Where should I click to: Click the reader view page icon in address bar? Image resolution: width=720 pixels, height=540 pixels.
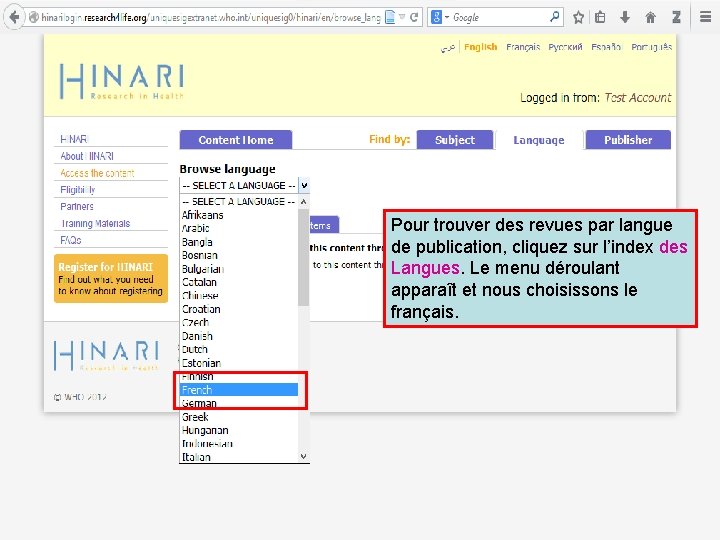tap(390, 17)
